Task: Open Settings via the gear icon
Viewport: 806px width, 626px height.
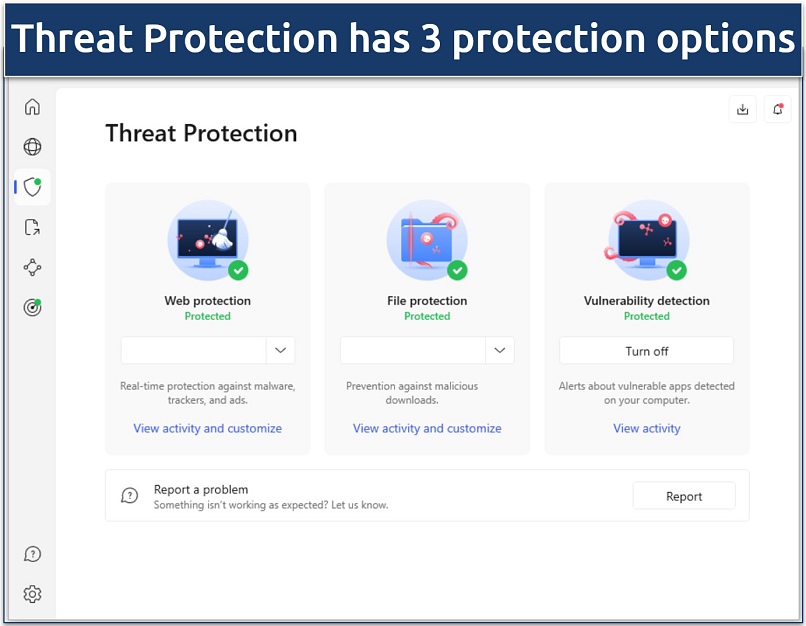Action: (32, 593)
